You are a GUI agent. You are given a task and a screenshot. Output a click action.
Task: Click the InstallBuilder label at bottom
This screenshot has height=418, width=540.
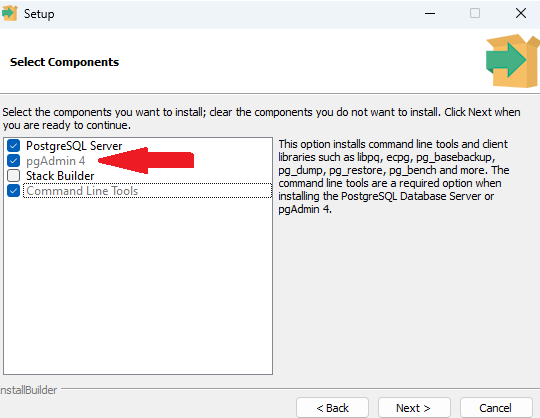[29, 390]
